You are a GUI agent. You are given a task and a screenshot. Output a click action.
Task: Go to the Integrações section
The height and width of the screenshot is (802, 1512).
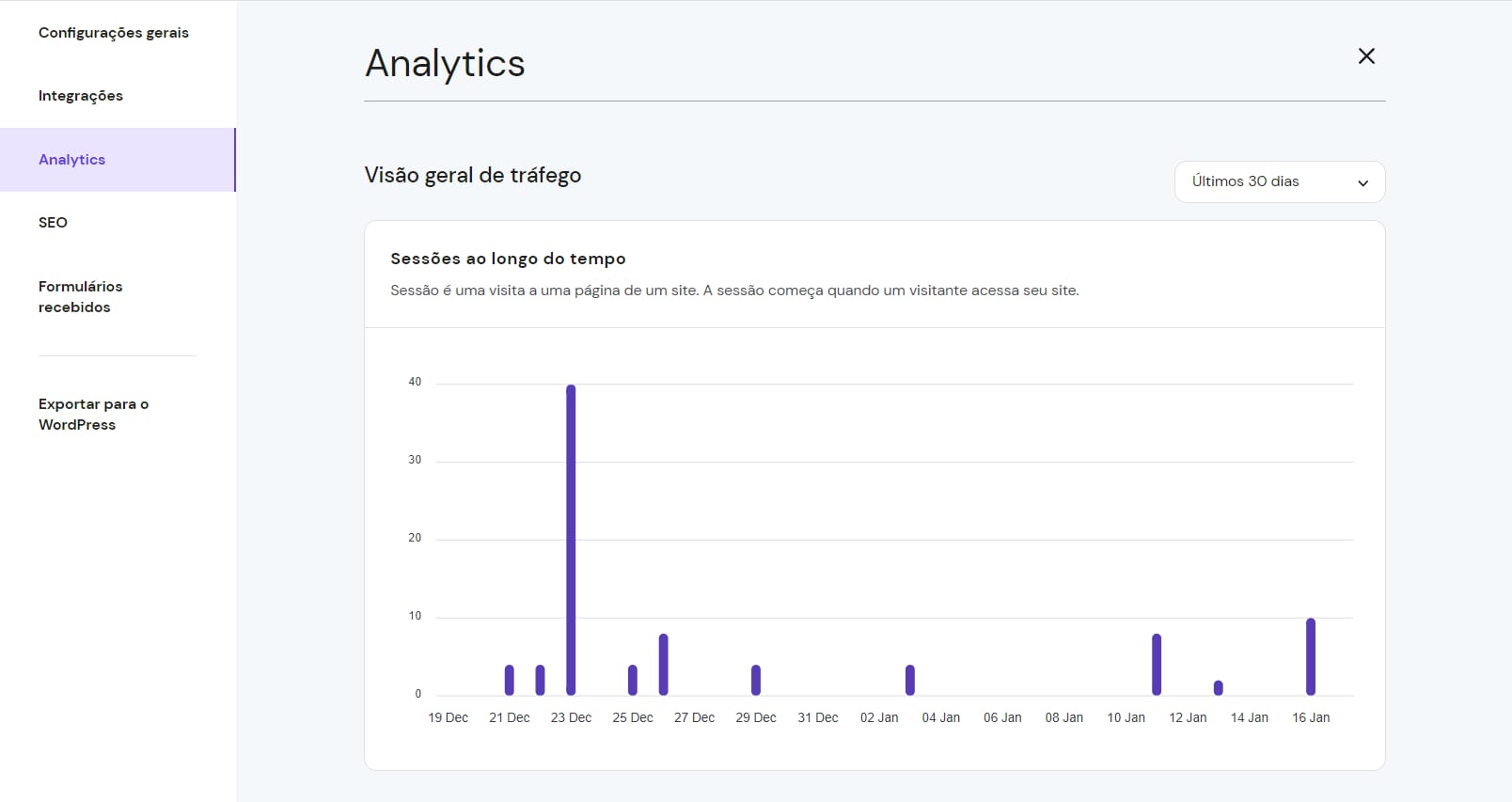(x=81, y=96)
